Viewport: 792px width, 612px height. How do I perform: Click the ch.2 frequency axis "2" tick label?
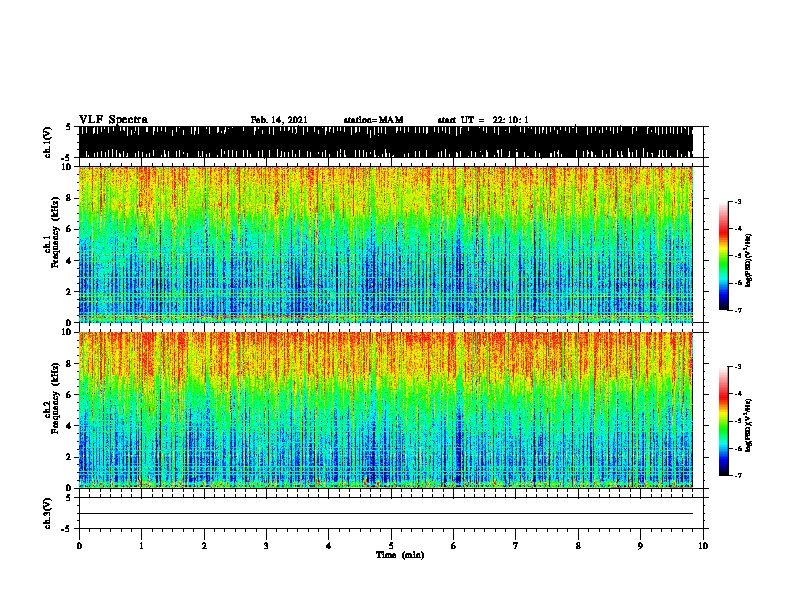(x=70, y=457)
